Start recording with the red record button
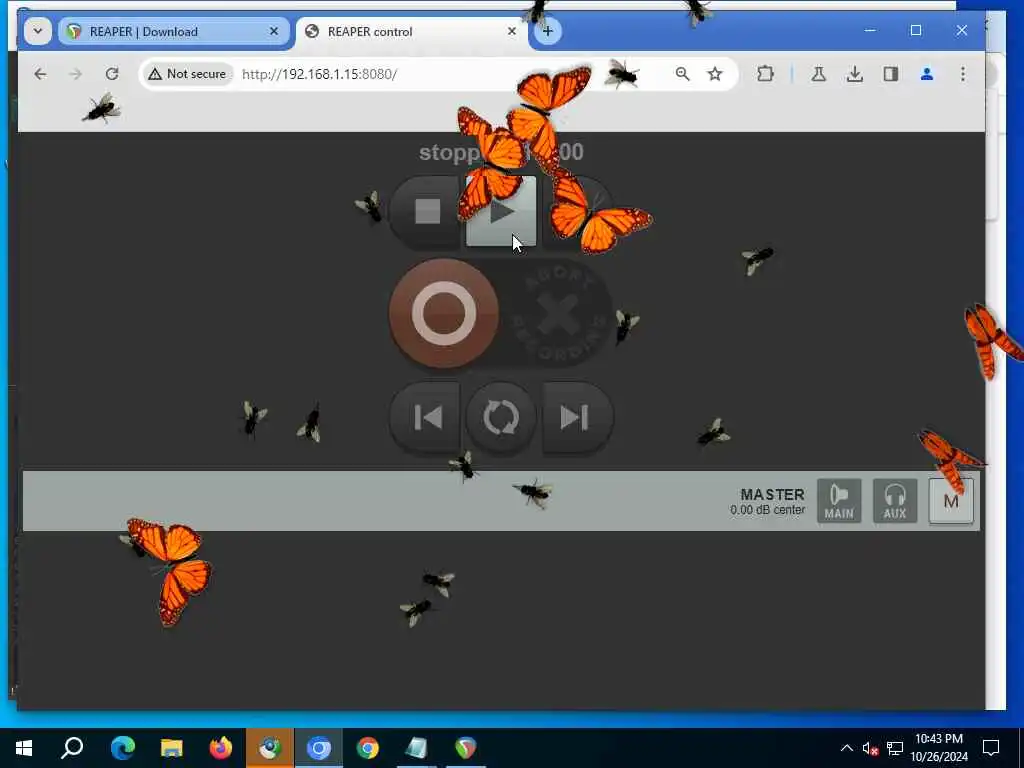 click(443, 313)
